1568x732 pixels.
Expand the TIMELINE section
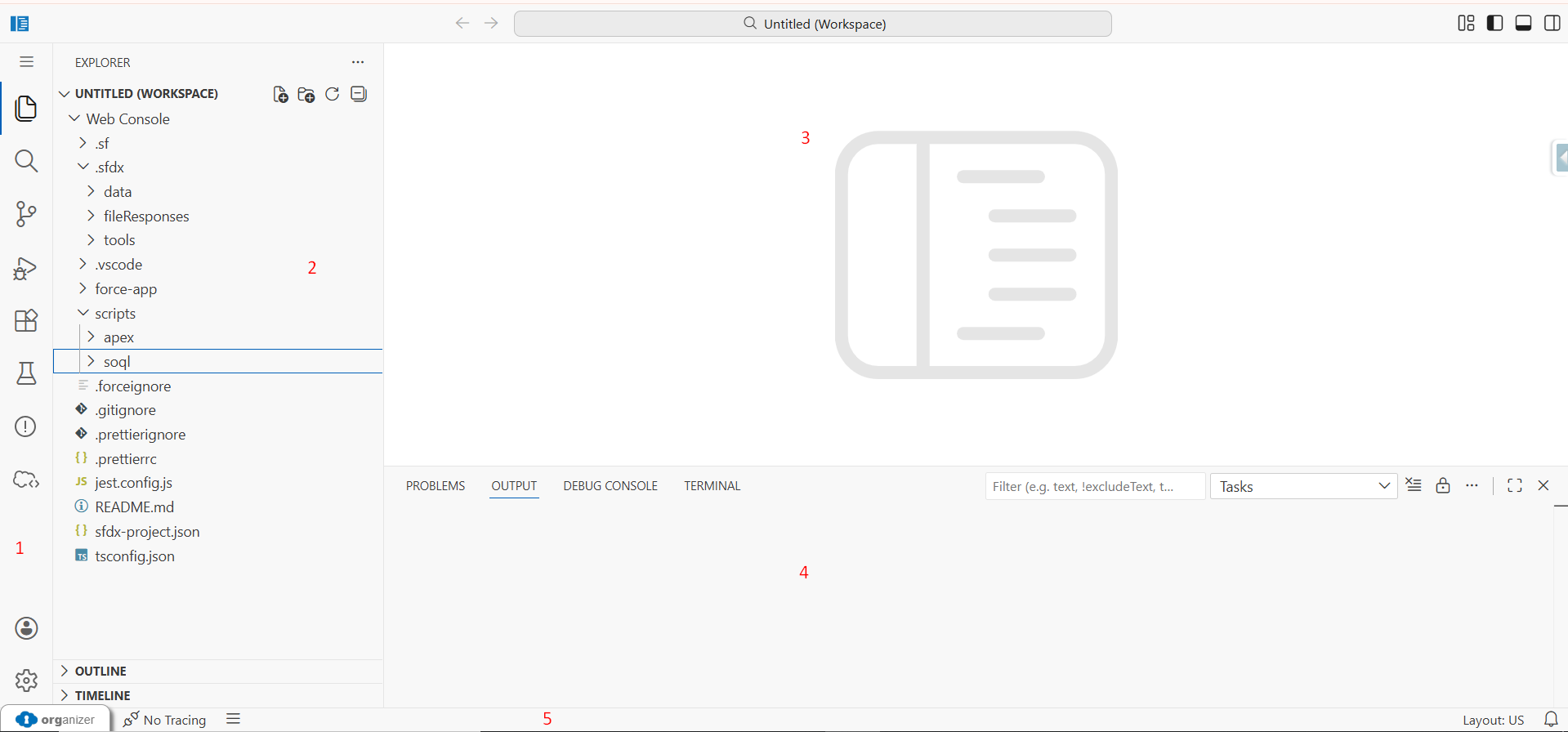[x=218, y=695]
